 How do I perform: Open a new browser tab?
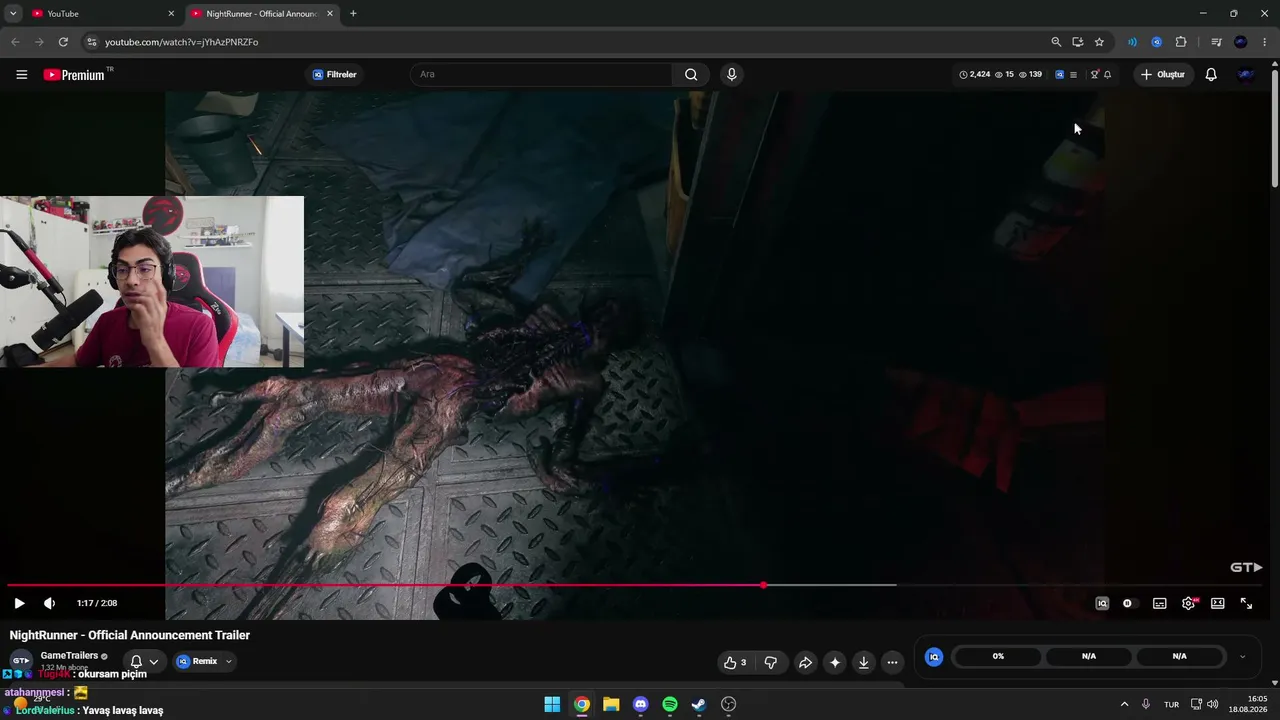[353, 14]
